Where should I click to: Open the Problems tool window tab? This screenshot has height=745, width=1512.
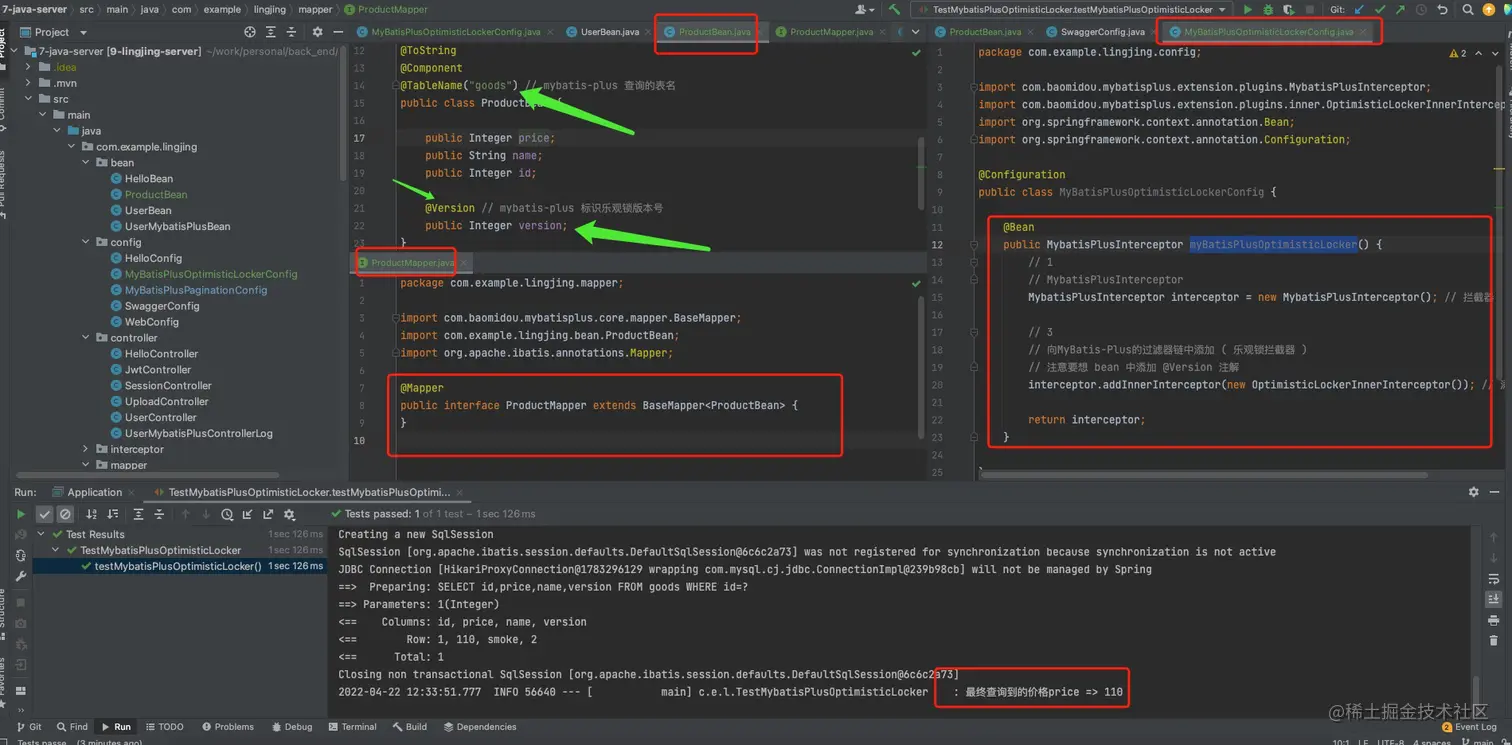(x=228, y=727)
